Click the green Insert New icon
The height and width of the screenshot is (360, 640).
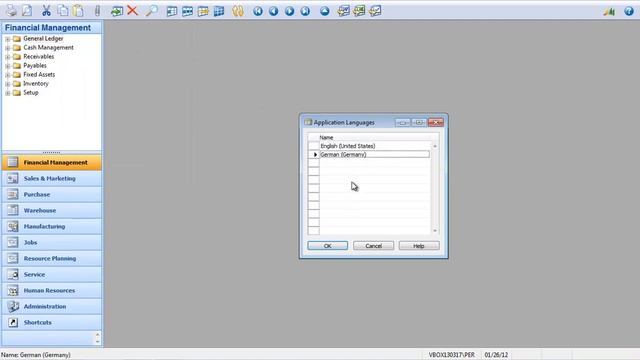[x=117, y=11]
